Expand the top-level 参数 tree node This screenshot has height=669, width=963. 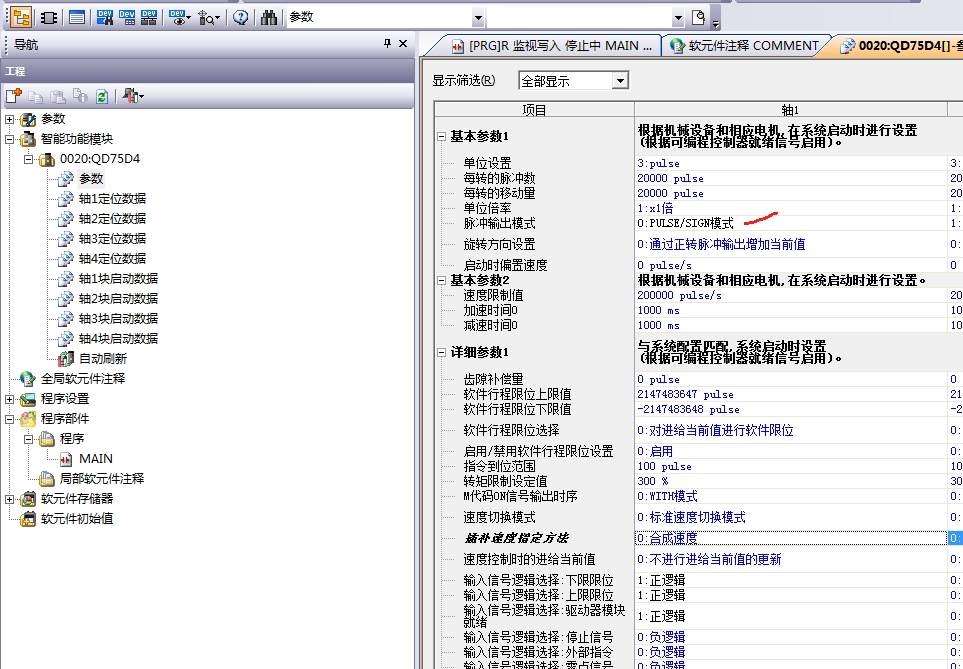point(10,119)
